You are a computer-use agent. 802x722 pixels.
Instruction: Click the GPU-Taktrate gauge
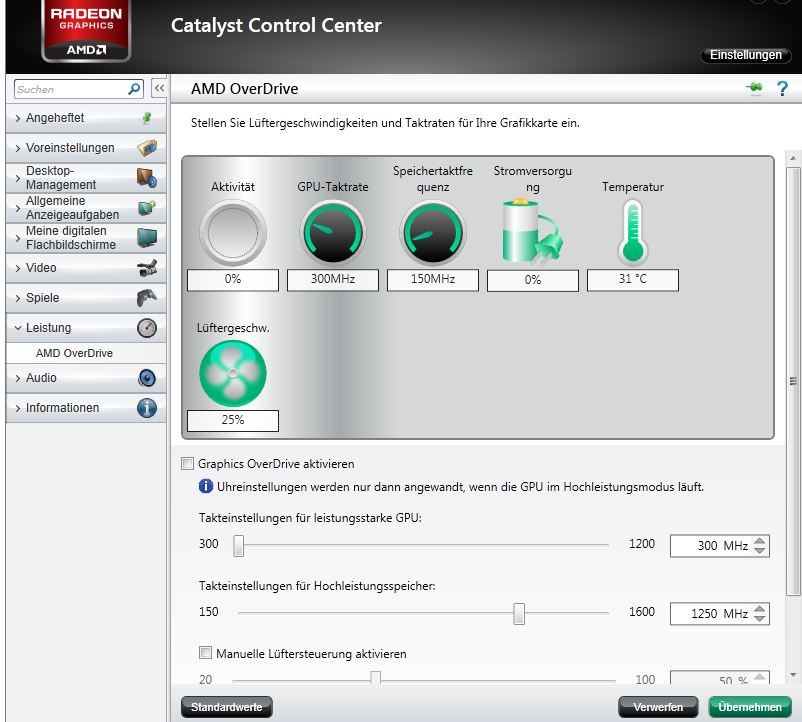point(333,233)
